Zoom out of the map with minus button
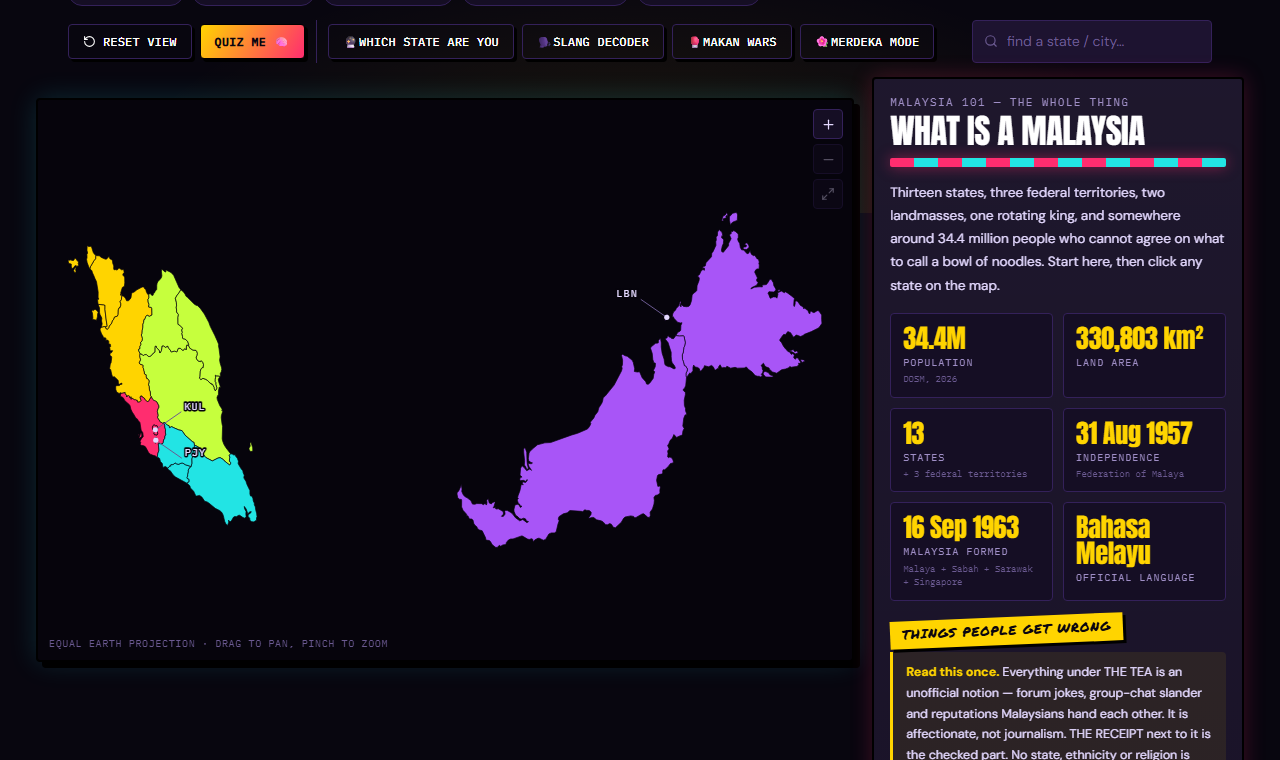The width and height of the screenshot is (1280, 760). [x=828, y=159]
